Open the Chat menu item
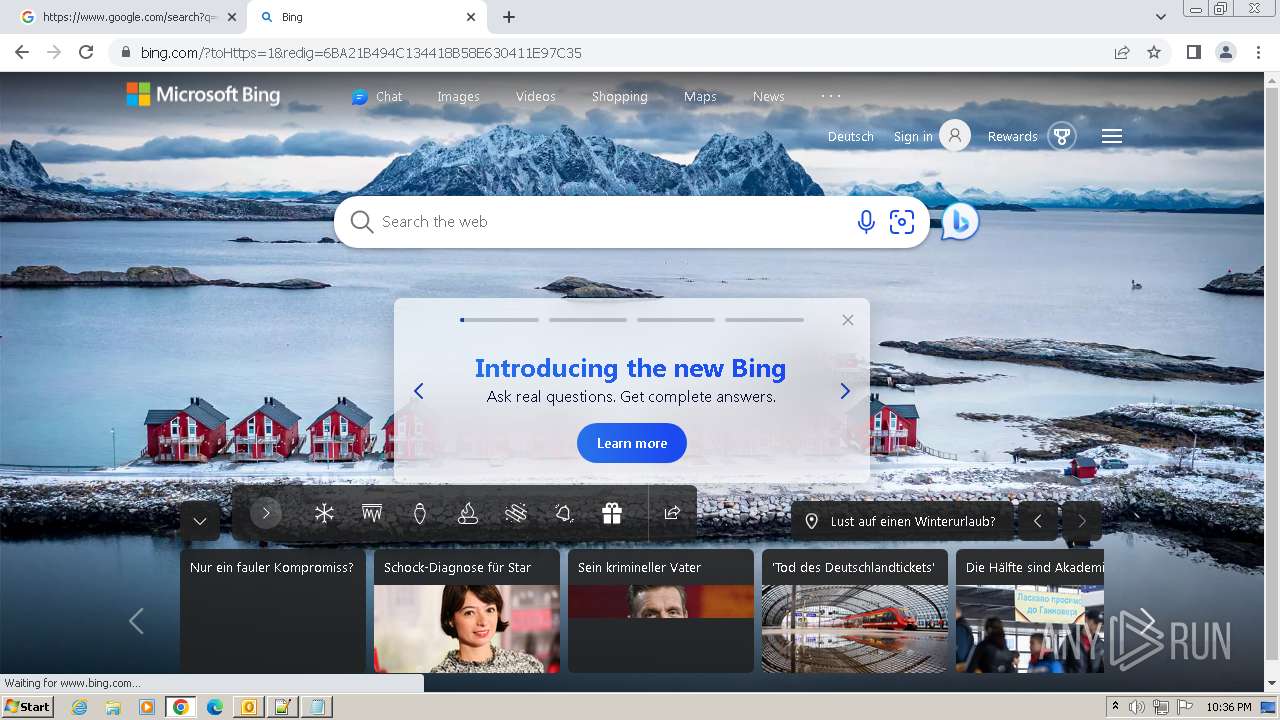 377,97
